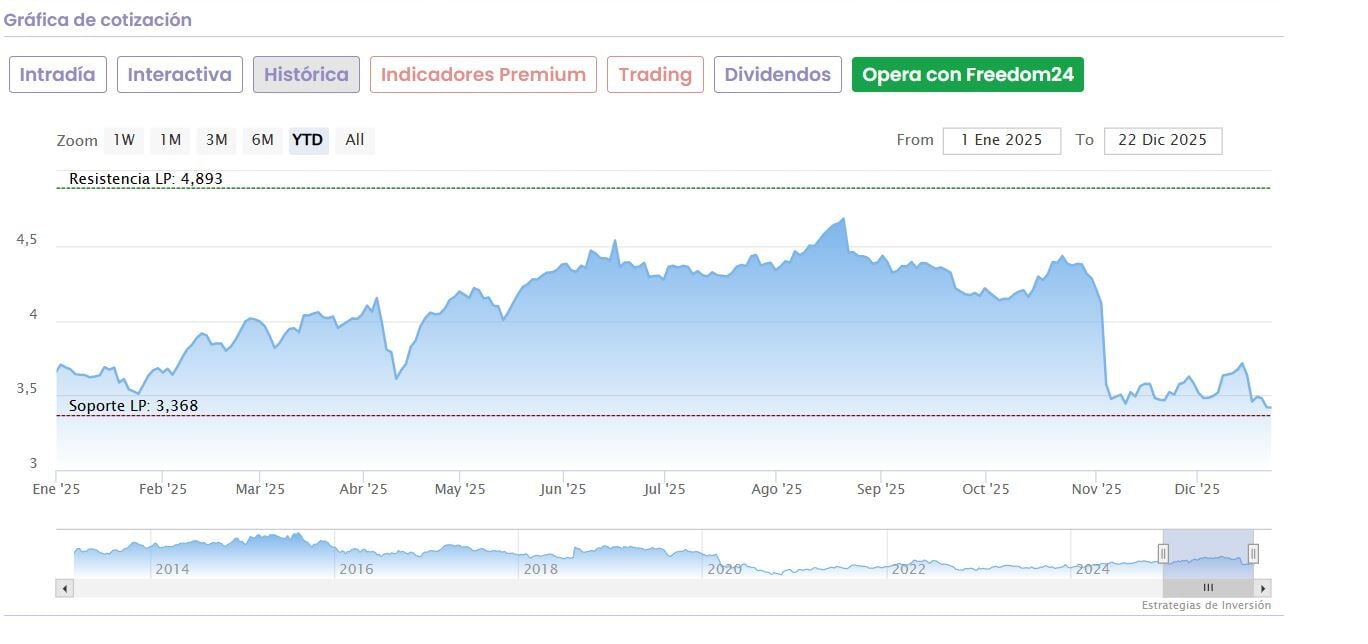Click the navigator scrollbar thumb grip
1368x644 pixels.
[x=1208, y=588]
